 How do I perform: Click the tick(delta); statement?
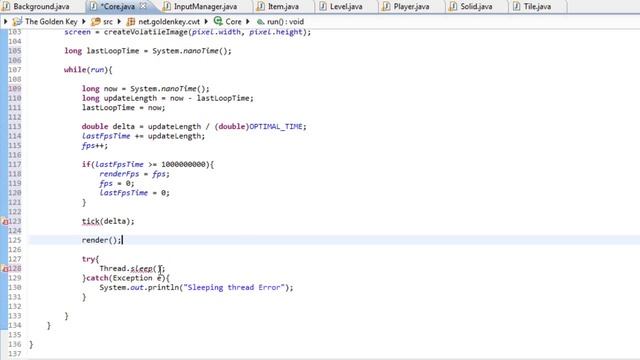(108, 221)
